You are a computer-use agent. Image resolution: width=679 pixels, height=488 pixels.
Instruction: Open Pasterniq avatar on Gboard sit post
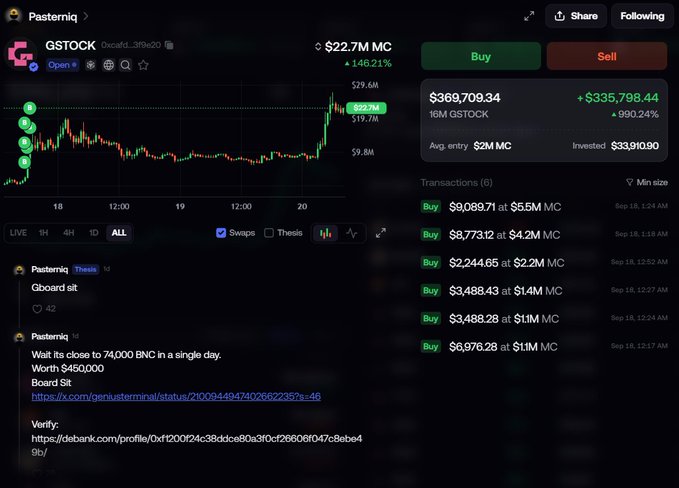point(19,270)
